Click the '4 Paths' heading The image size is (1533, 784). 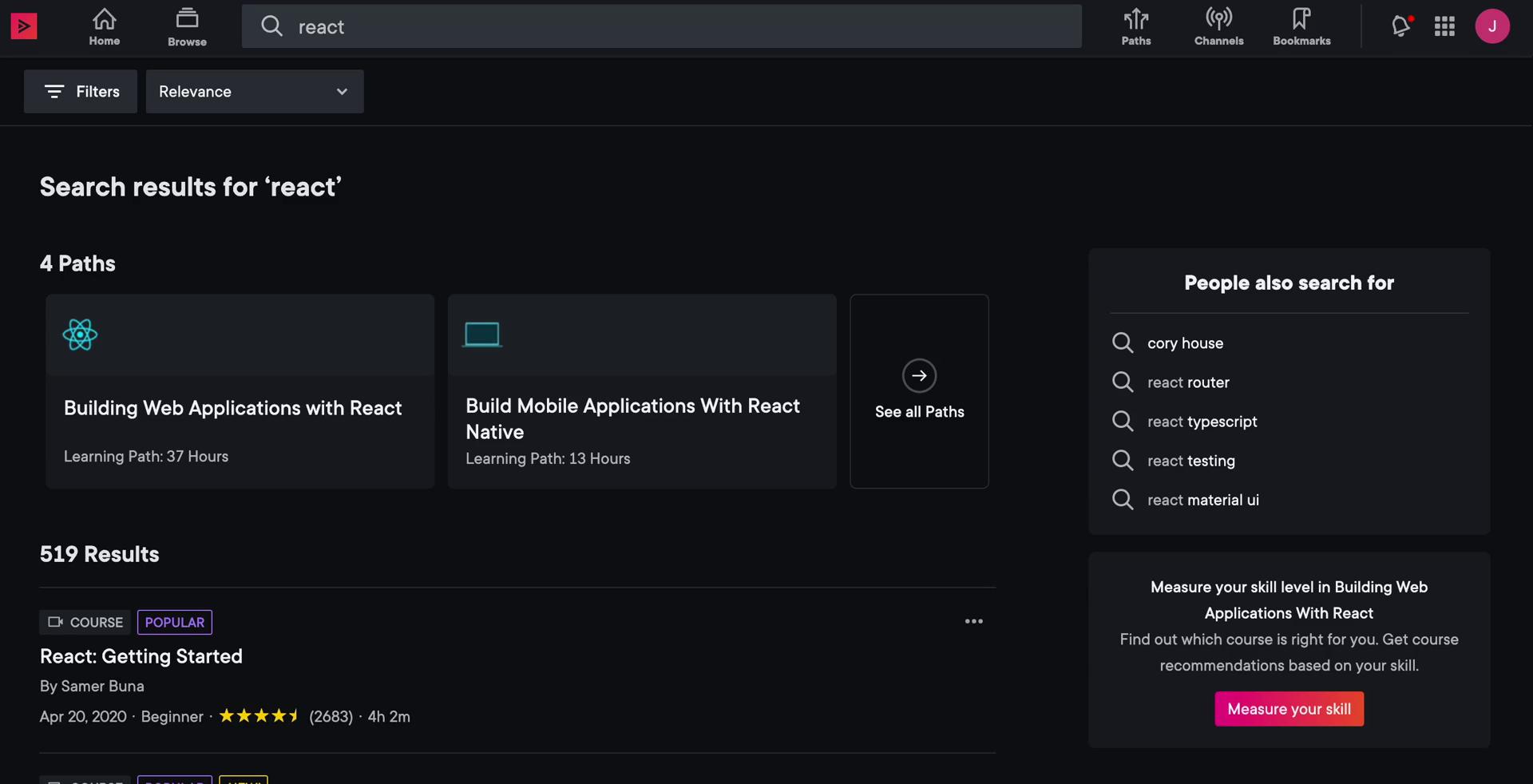(x=77, y=263)
